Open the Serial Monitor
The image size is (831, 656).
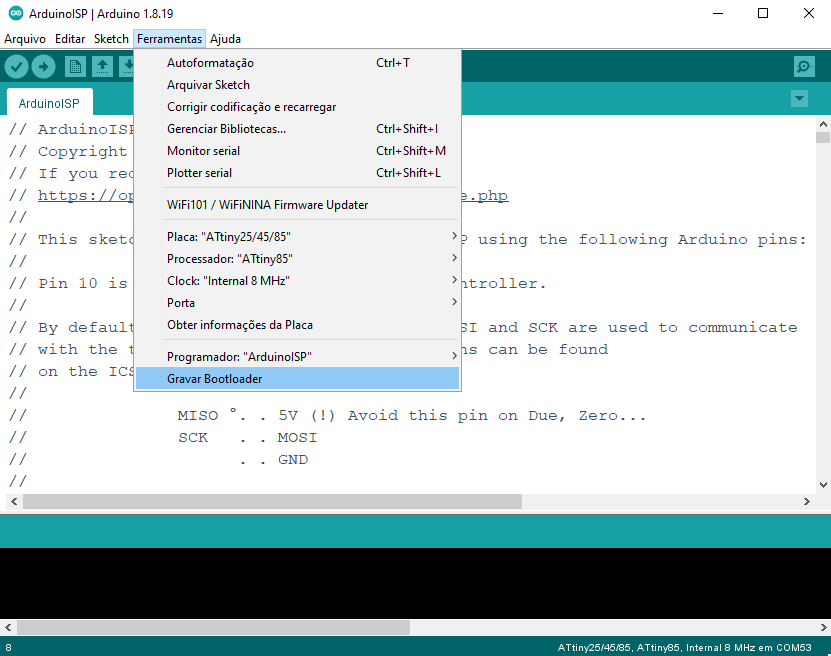pyautogui.click(x=804, y=66)
